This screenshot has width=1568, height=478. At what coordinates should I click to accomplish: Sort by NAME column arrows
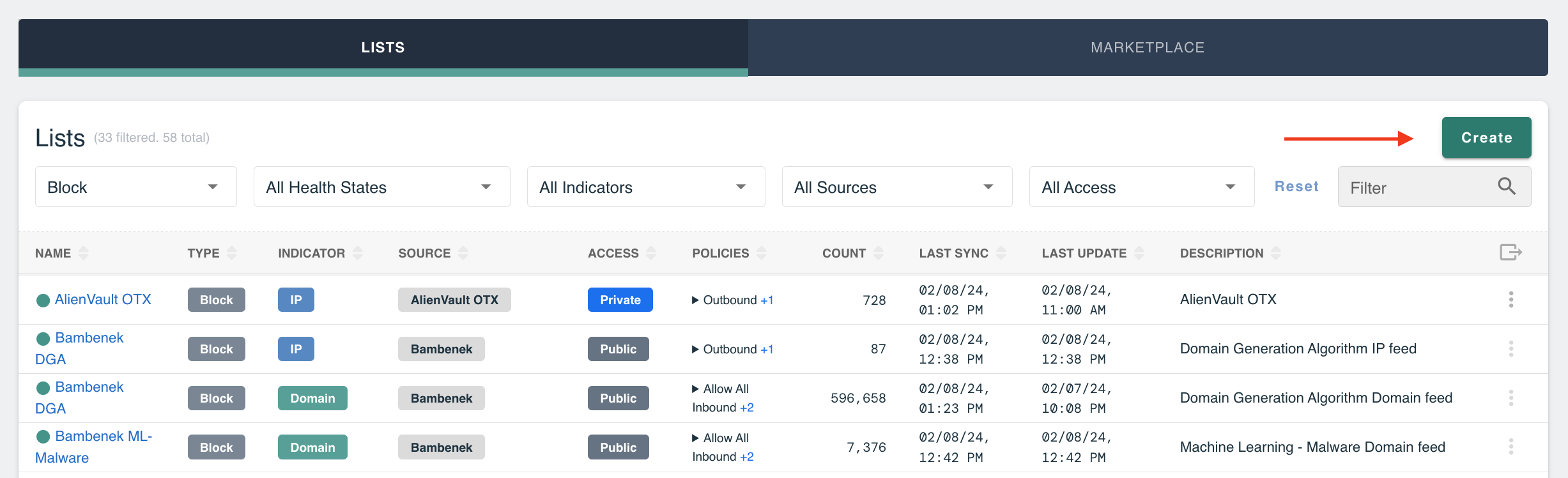point(83,253)
